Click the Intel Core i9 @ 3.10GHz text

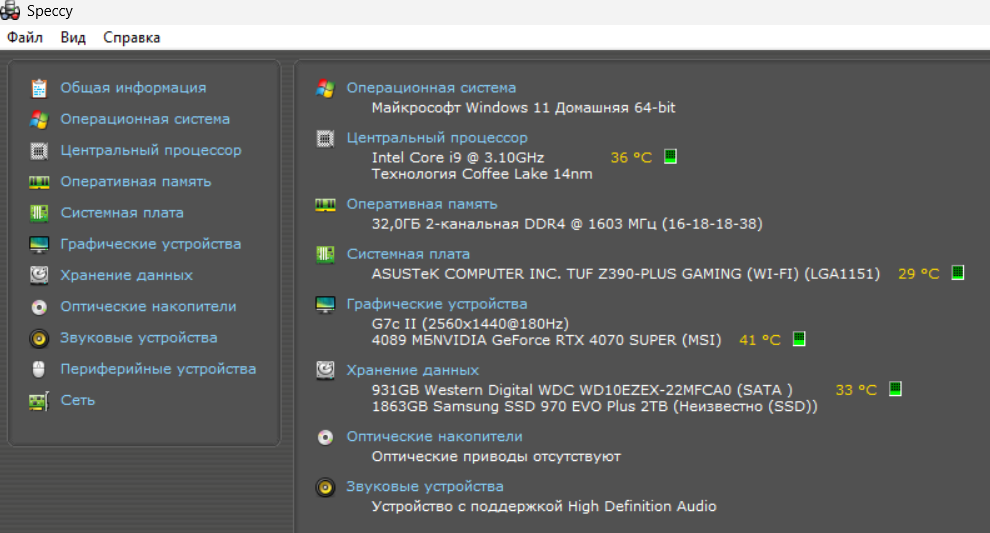(458, 157)
